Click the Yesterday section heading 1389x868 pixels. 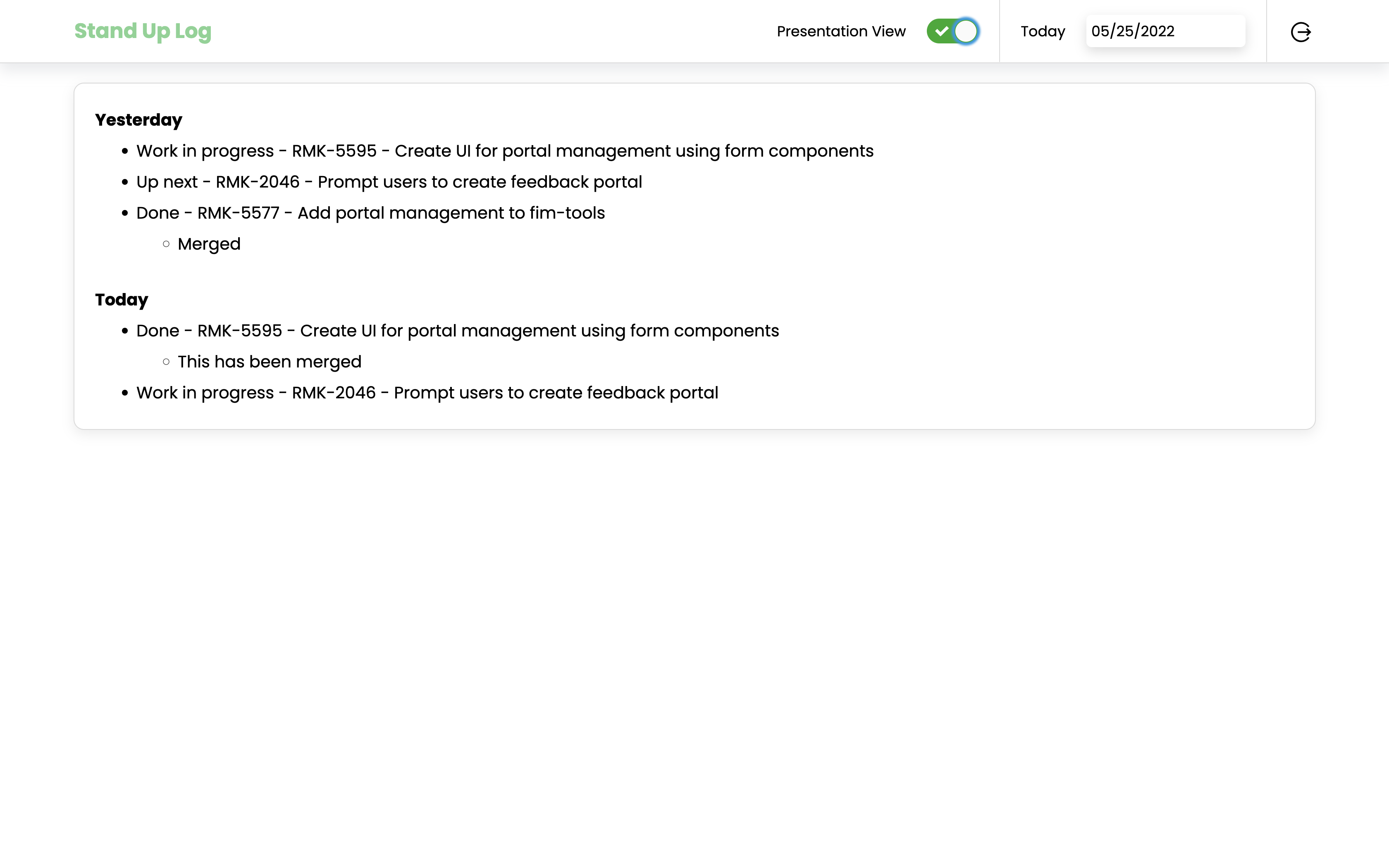(138, 120)
